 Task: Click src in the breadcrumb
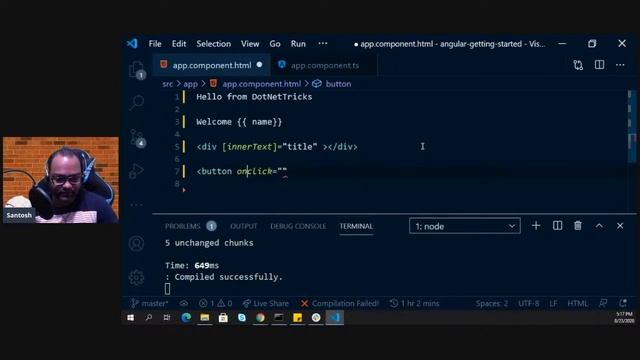coord(167,84)
